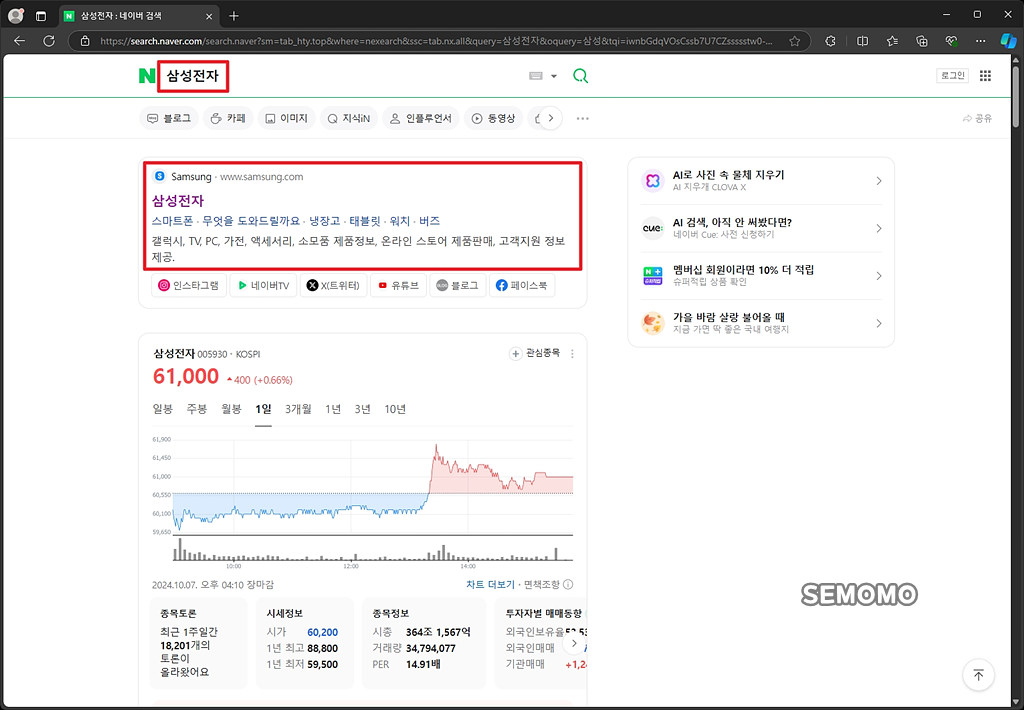Click the green search magnifier icon

pos(580,76)
